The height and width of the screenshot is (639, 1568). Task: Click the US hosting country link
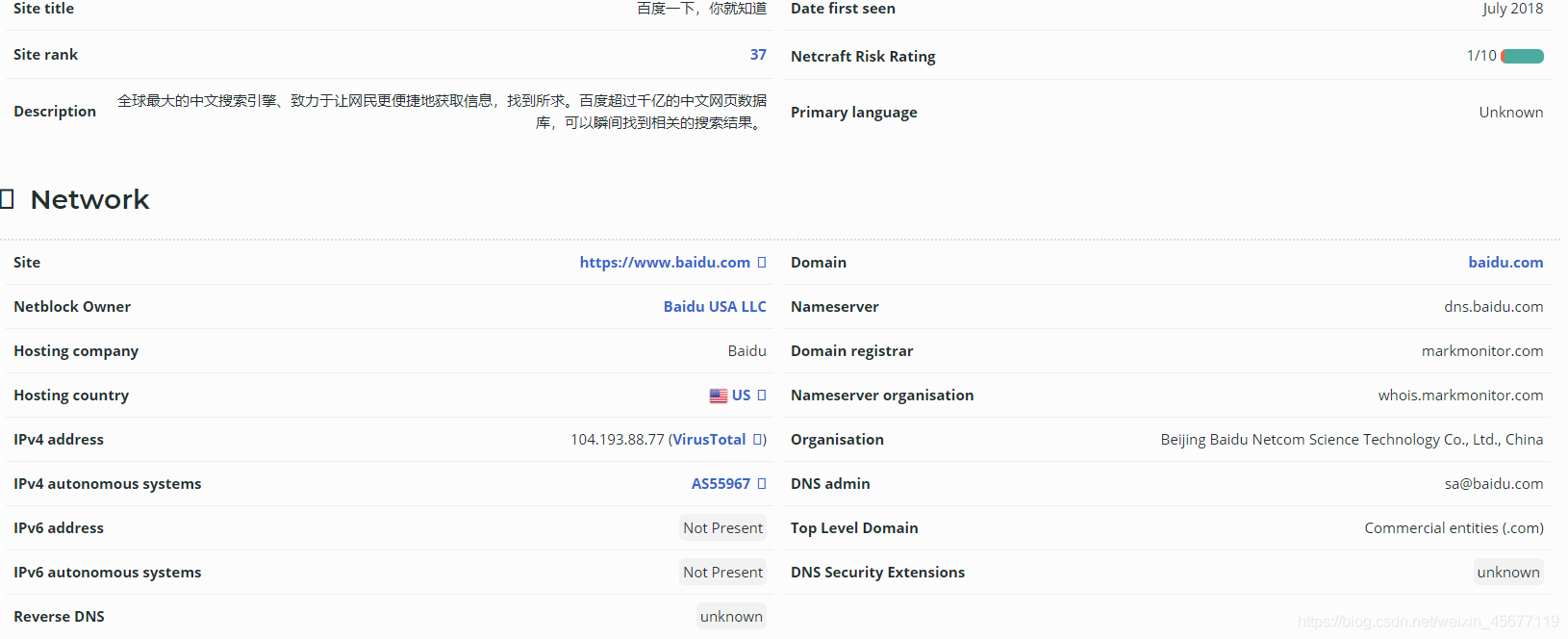pos(741,396)
